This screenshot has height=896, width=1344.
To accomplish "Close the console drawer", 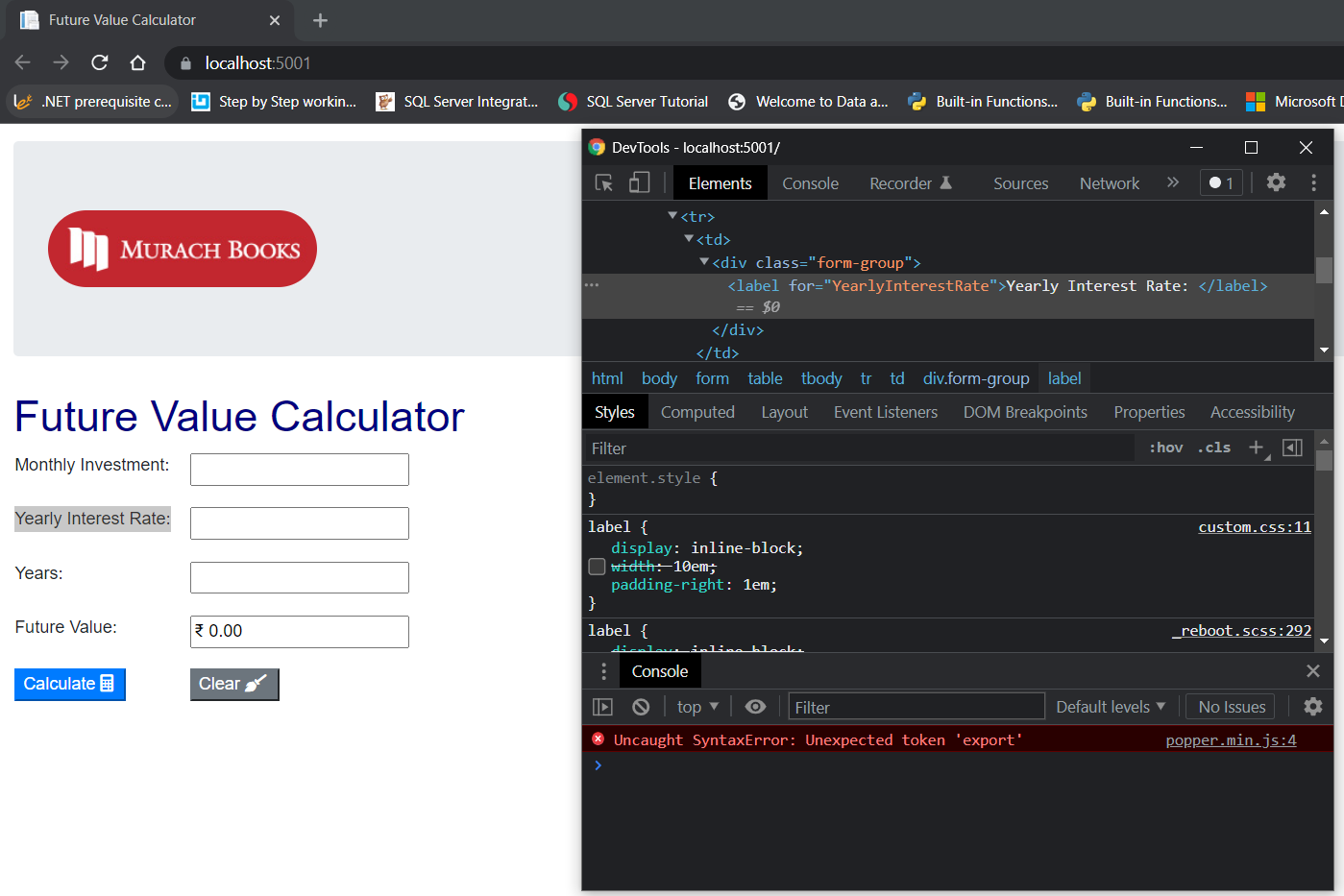I will [1313, 671].
